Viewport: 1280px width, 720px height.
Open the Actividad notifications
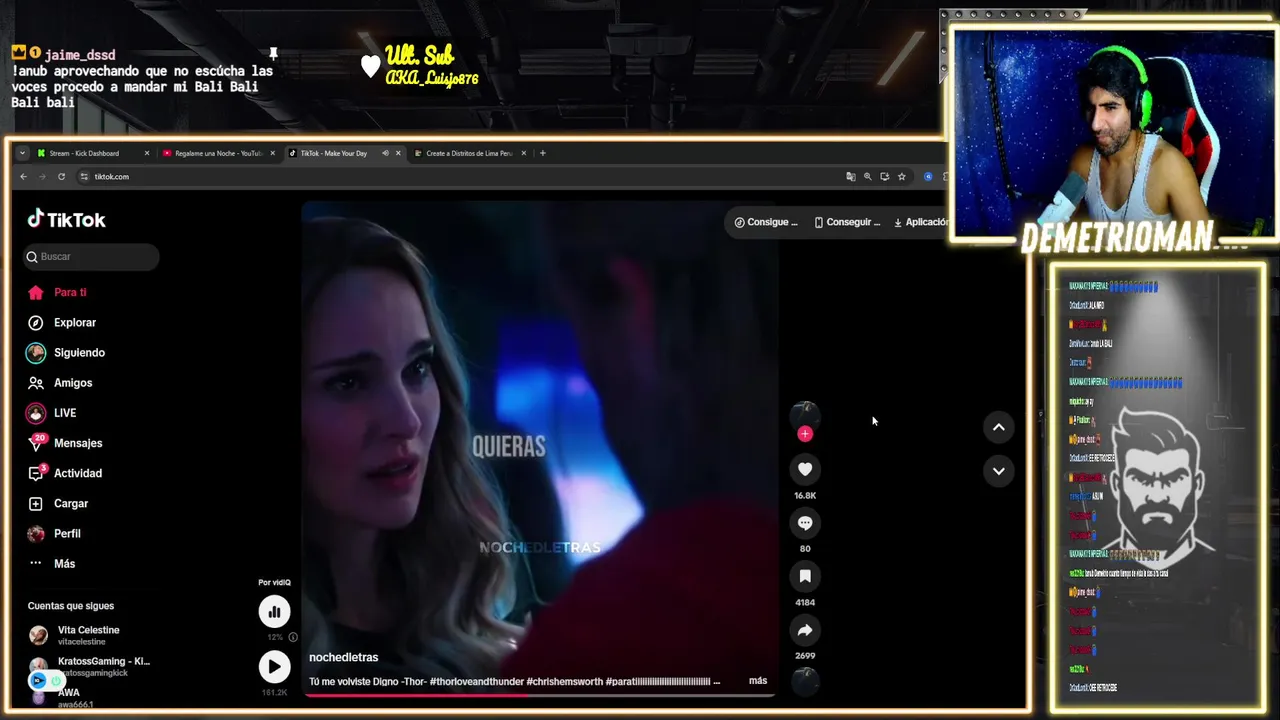(x=77, y=473)
